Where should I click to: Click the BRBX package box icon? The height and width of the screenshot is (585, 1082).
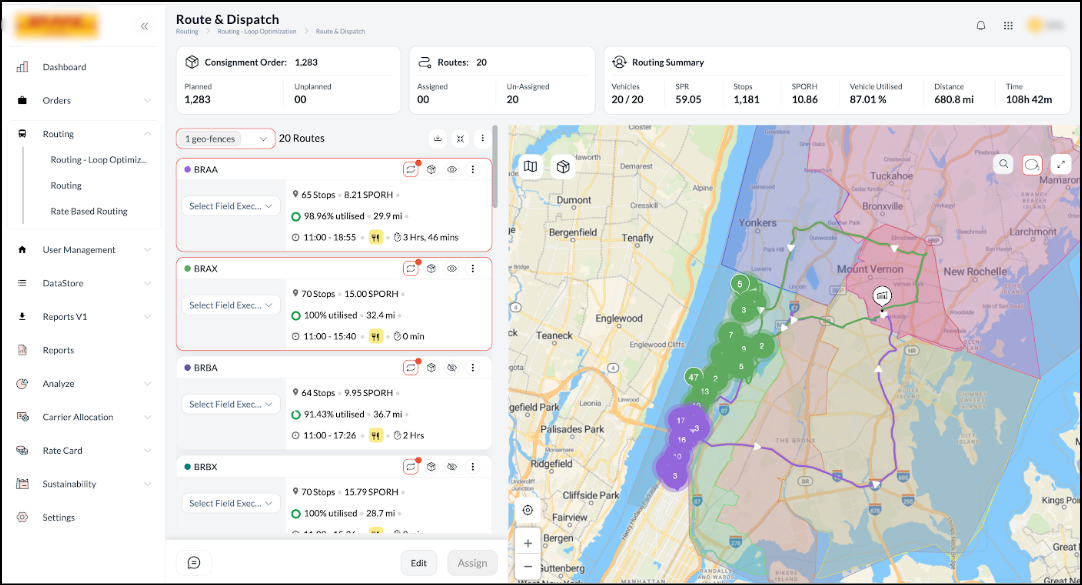tap(431, 467)
